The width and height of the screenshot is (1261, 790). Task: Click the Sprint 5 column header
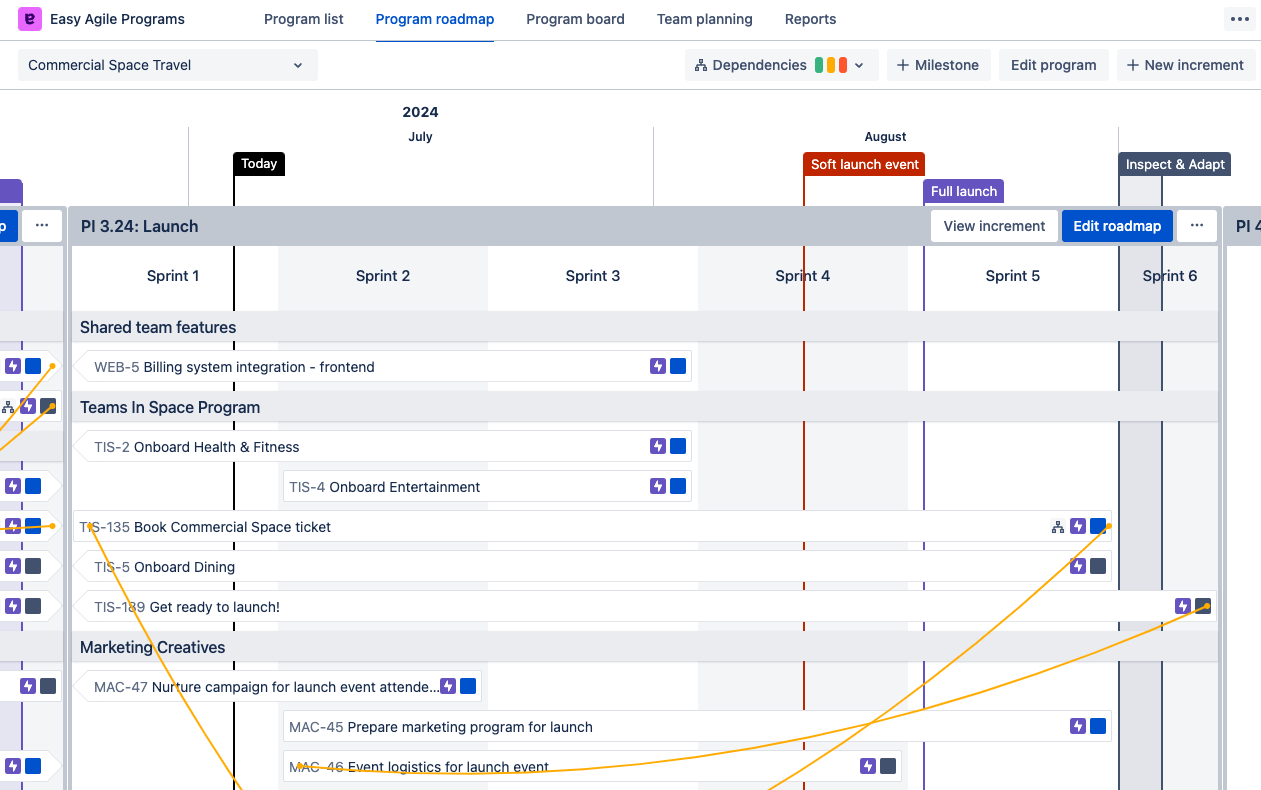pos(1013,276)
